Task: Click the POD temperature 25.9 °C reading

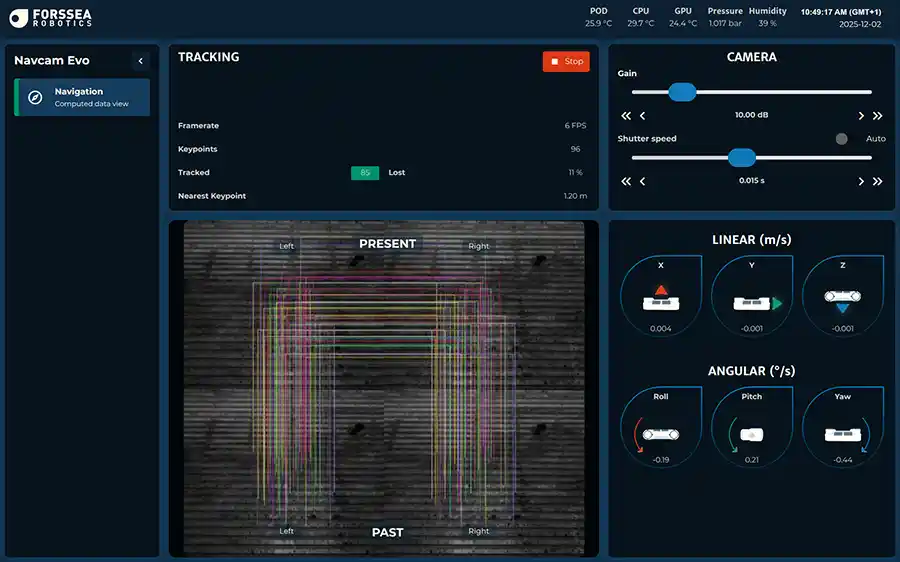Action: (599, 24)
